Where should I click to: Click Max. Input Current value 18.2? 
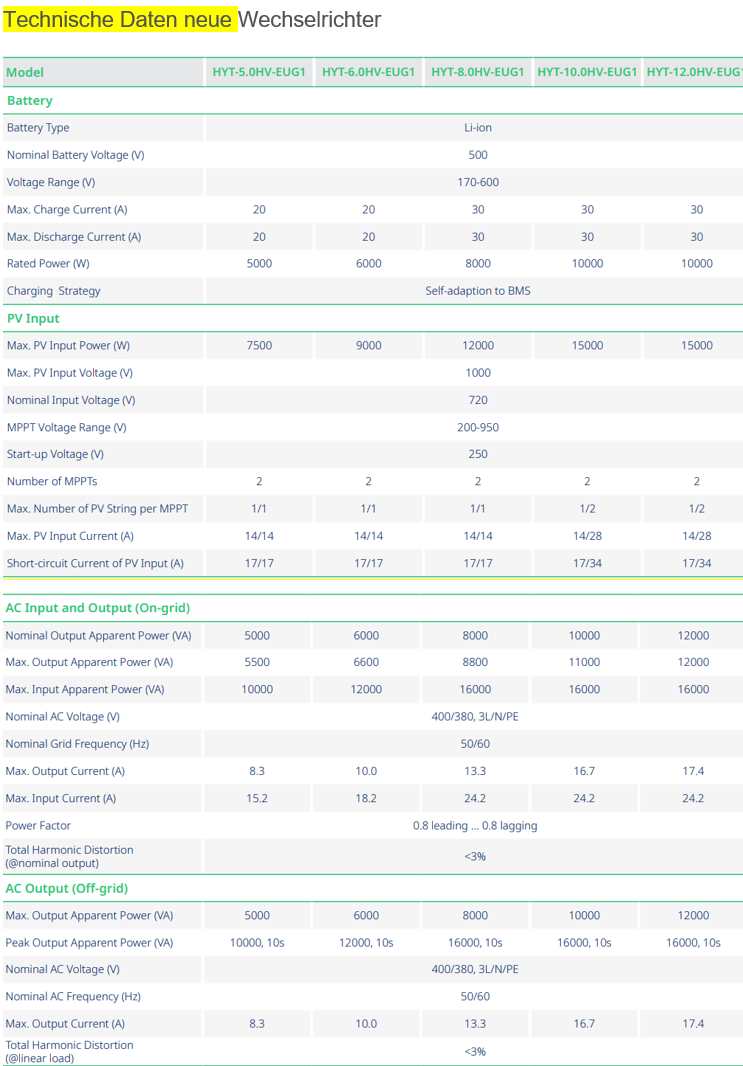366,798
